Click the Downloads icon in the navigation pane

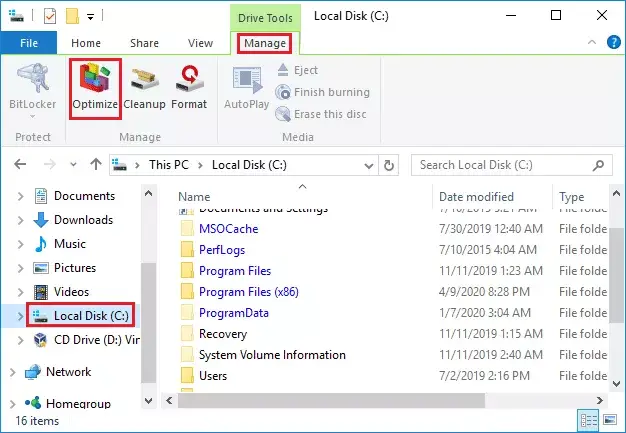pyautogui.click(x=41, y=220)
